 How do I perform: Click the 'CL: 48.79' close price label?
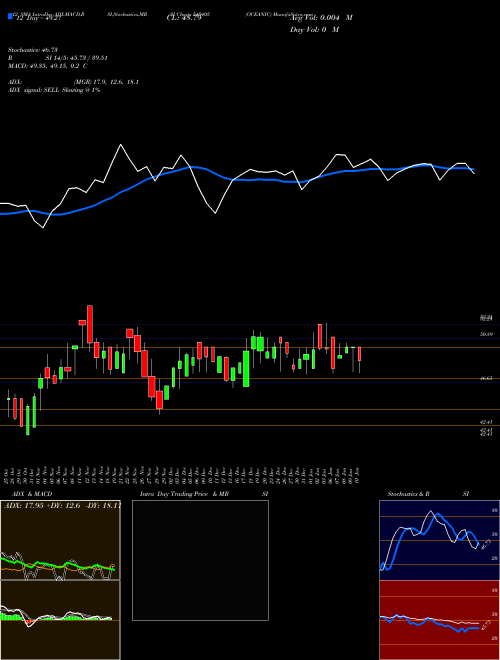click(184, 18)
